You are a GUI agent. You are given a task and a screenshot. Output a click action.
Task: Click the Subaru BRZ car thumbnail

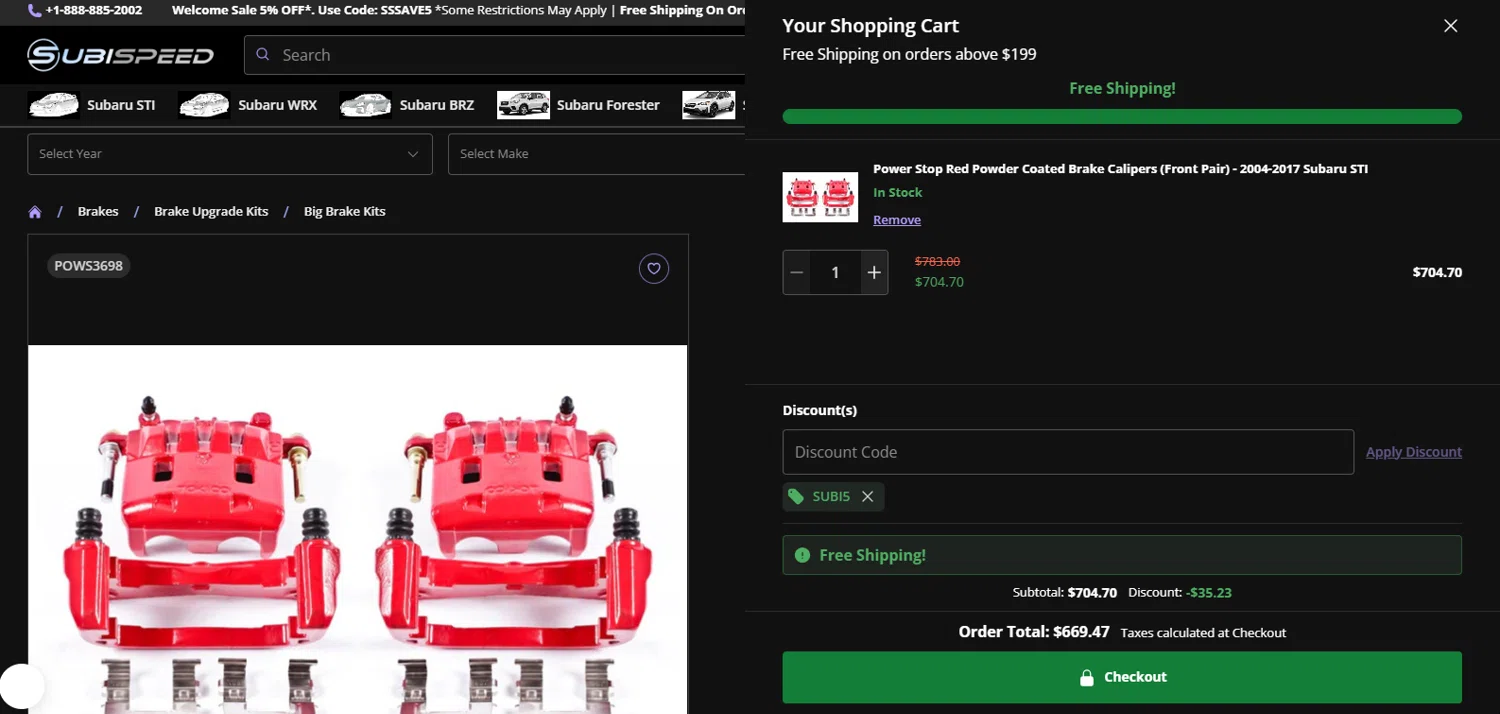point(365,104)
